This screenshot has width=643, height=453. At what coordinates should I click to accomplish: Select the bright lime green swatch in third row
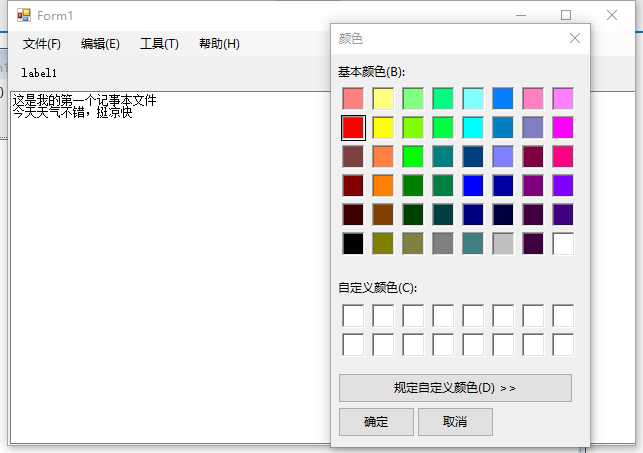pos(413,157)
